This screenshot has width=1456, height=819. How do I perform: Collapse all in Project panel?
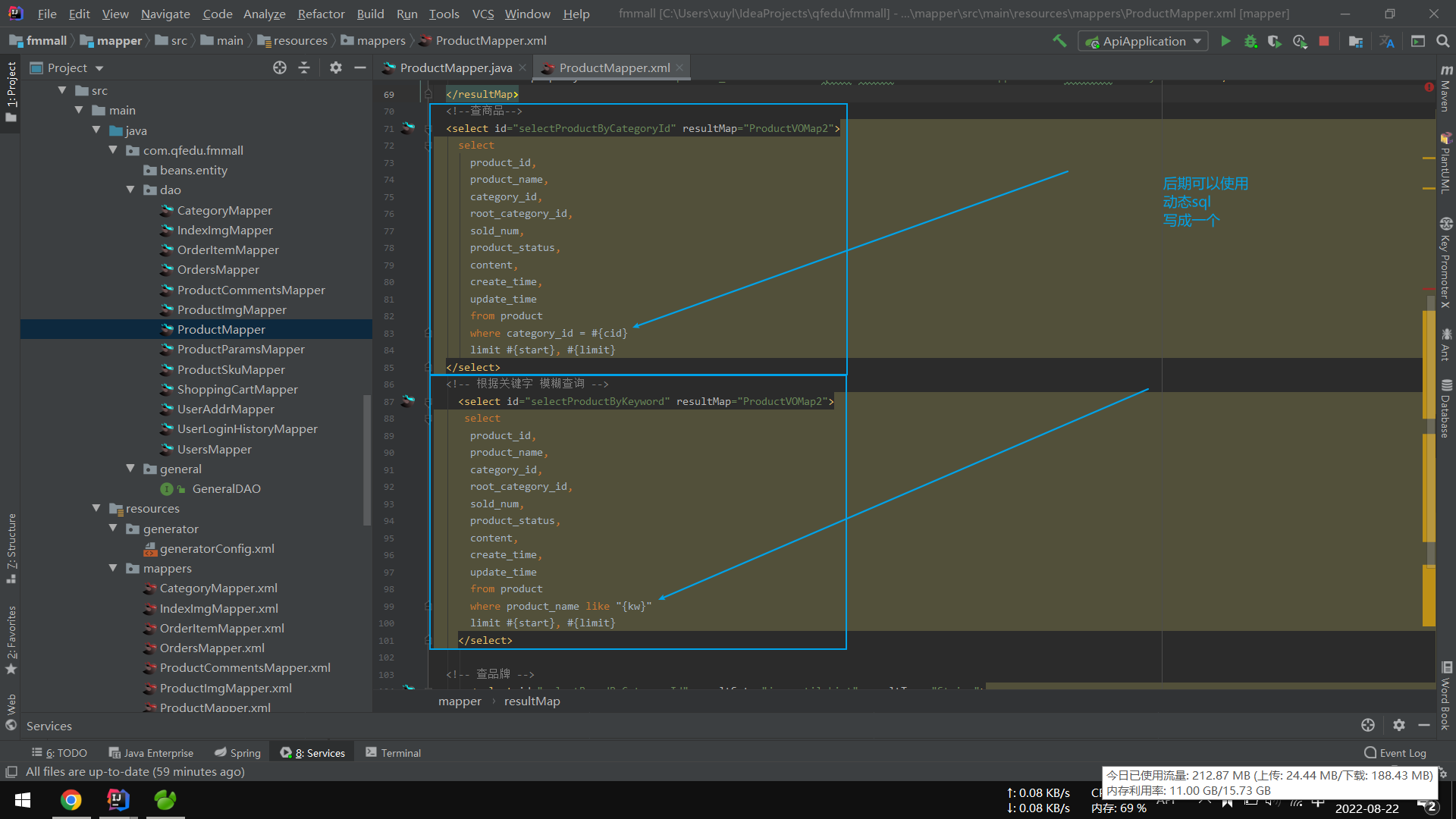coord(304,67)
